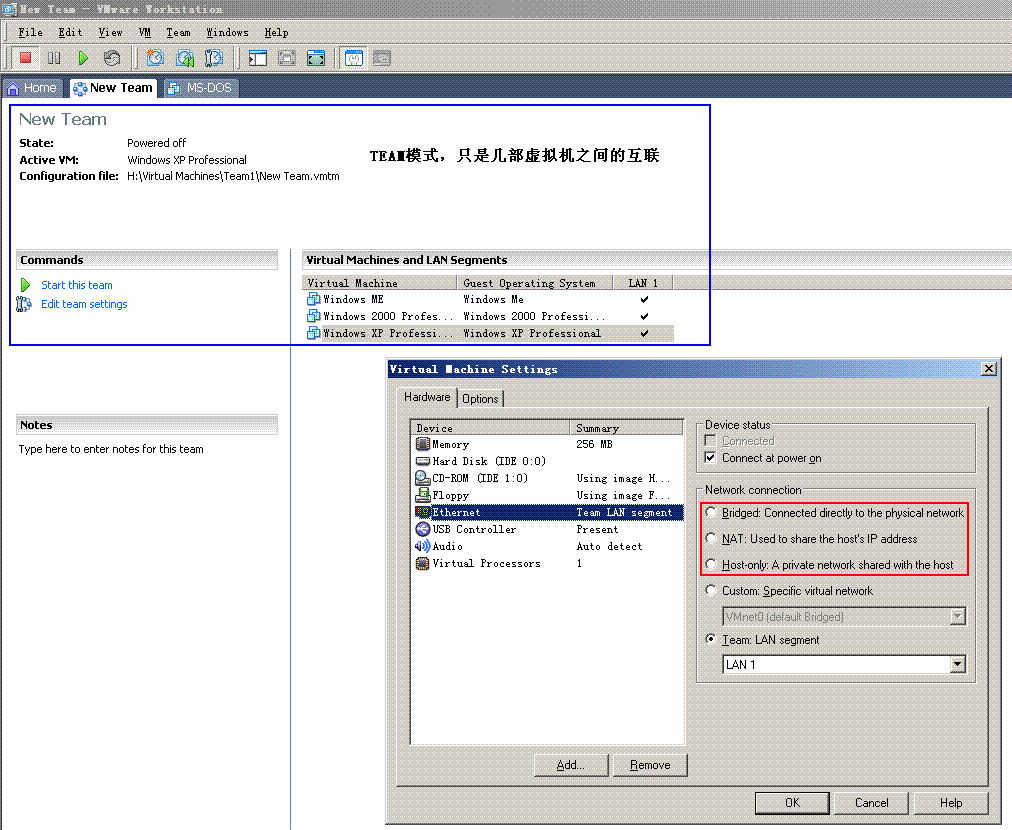Select the NAT network radio button
Screen dimensions: 1012x830
coord(711,538)
